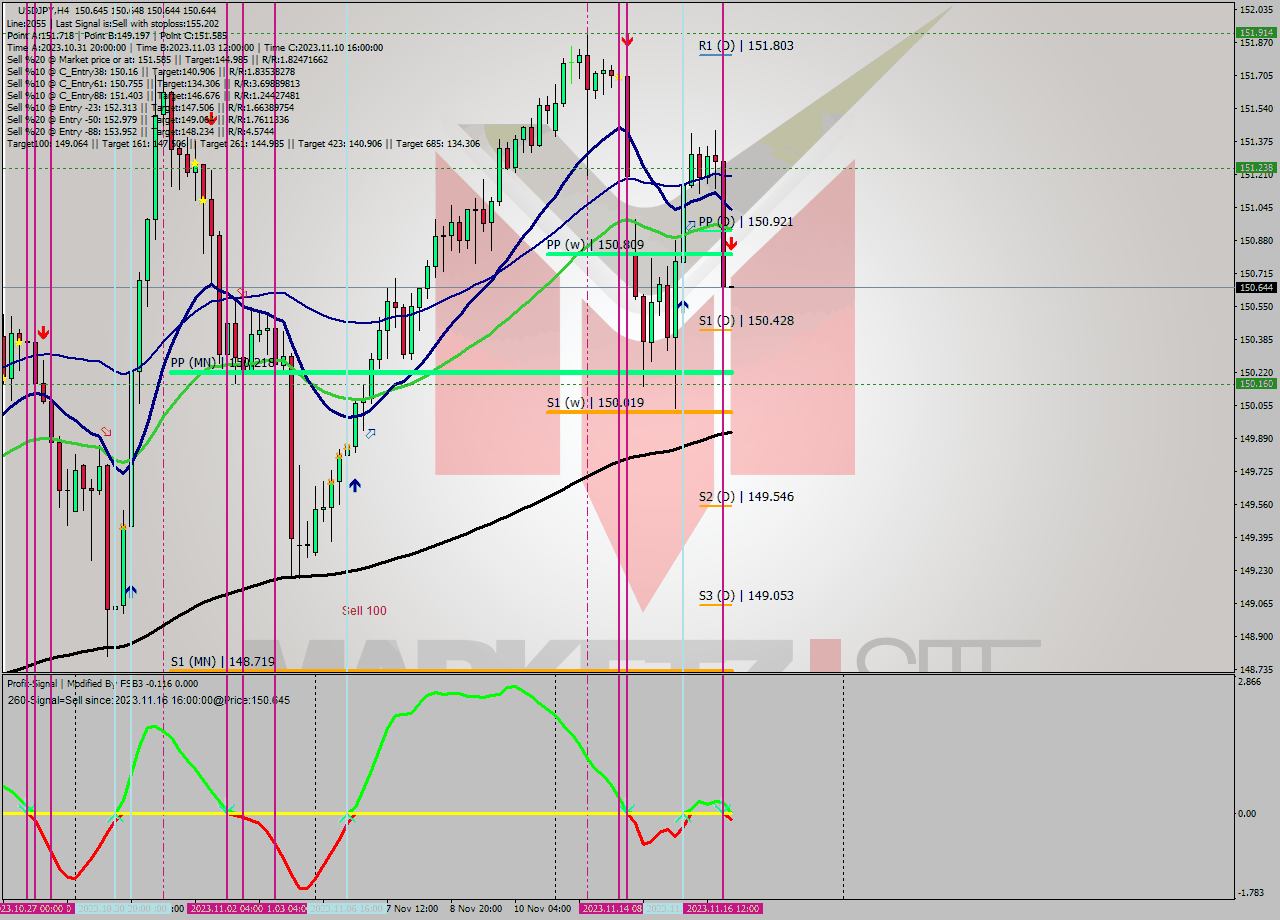Click the current price tag 150.644

click(1256, 288)
